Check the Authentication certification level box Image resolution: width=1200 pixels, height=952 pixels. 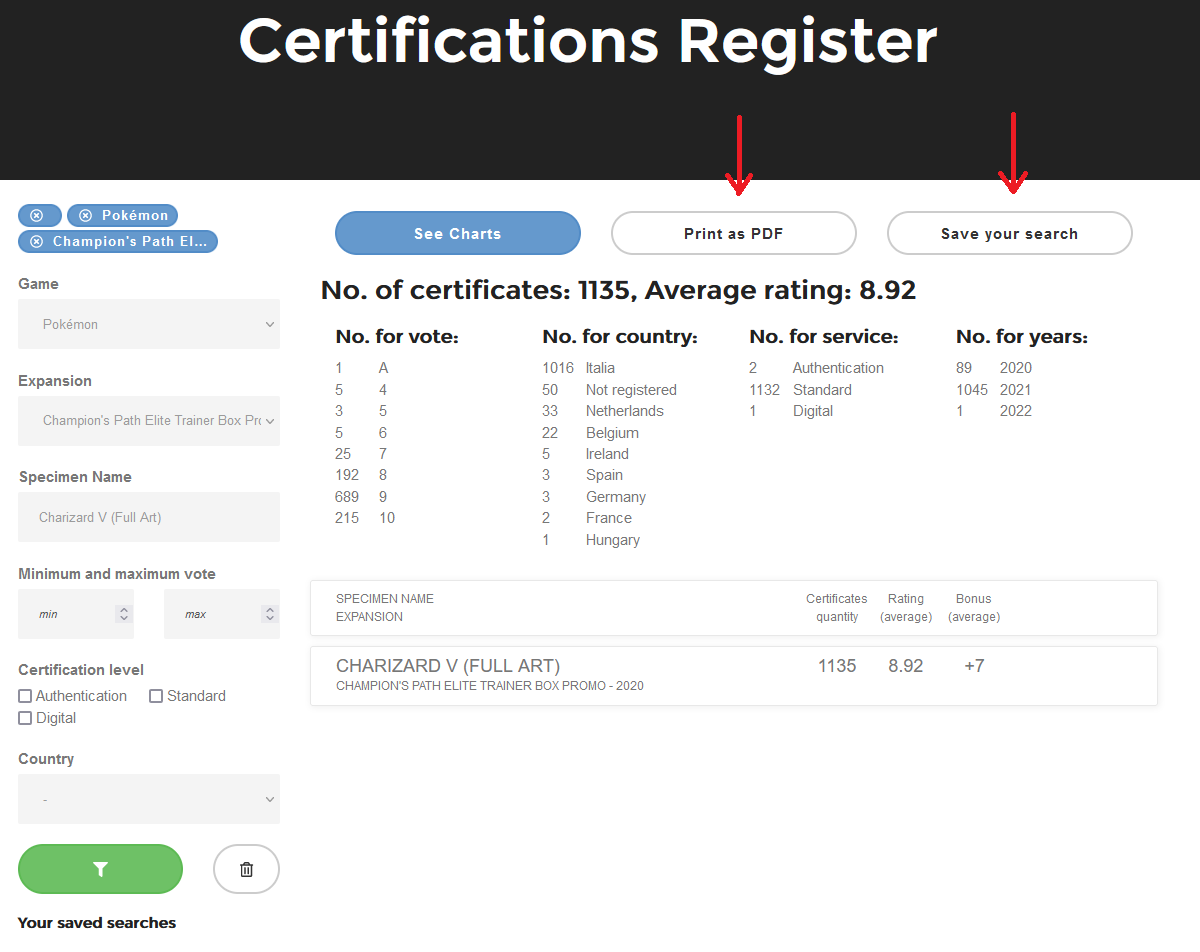(x=25, y=696)
